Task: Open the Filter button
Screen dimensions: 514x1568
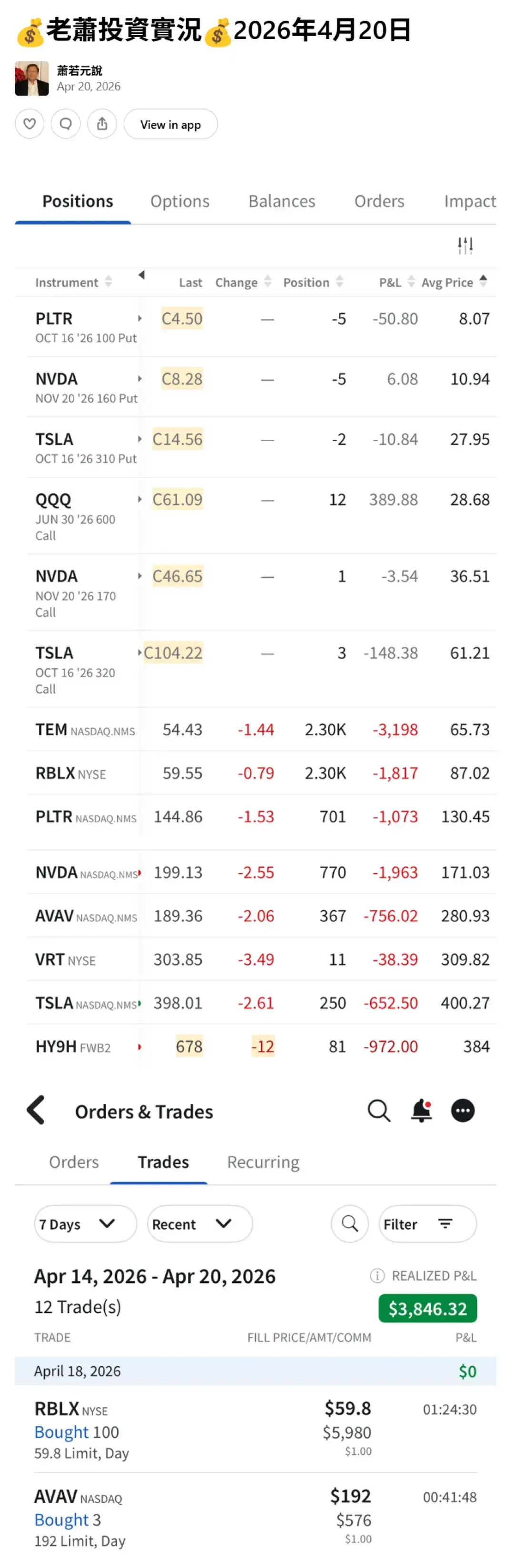Action: click(427, 1223)
